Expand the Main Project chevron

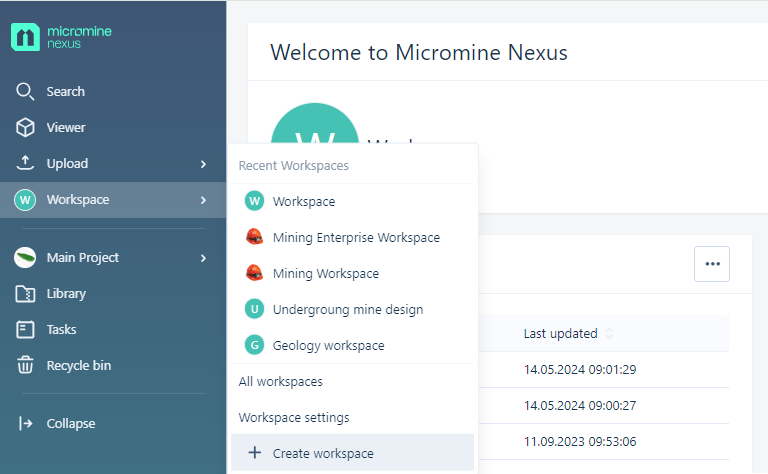click(x=203, y=258)
